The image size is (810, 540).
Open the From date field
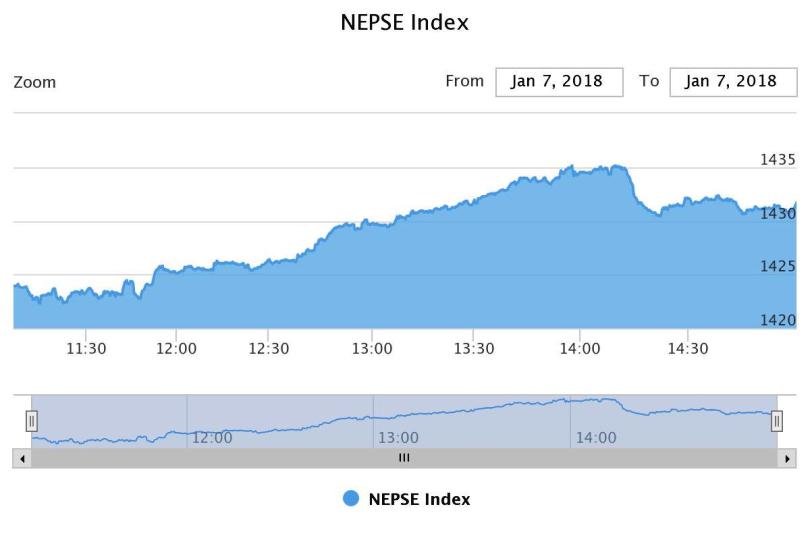tap(559, 82)
